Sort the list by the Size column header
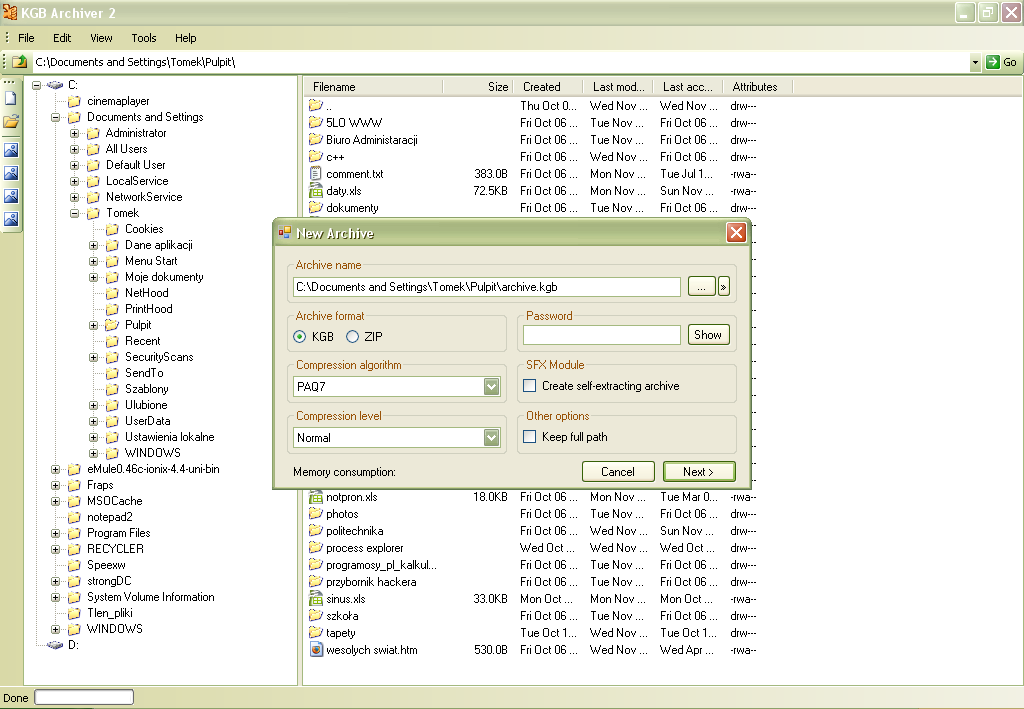Screen dimensions: 1024x709 click(477, 87)
